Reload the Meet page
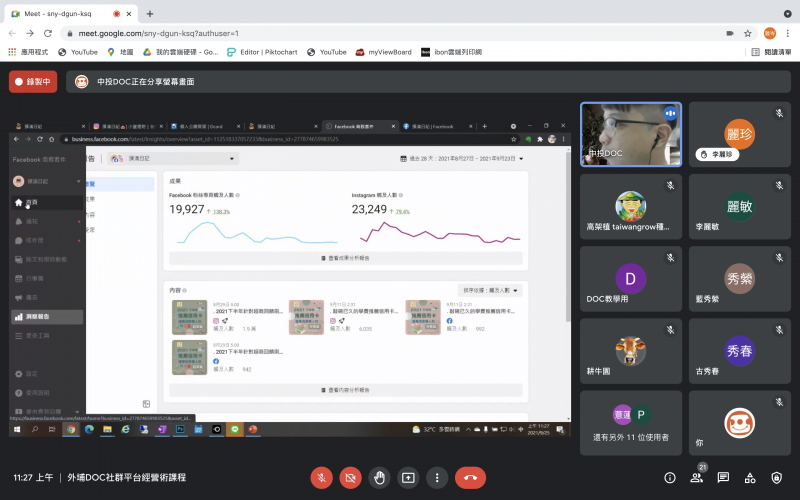This screenshot has height=500, width=800. pyautogui.click(x=48, y=33)
